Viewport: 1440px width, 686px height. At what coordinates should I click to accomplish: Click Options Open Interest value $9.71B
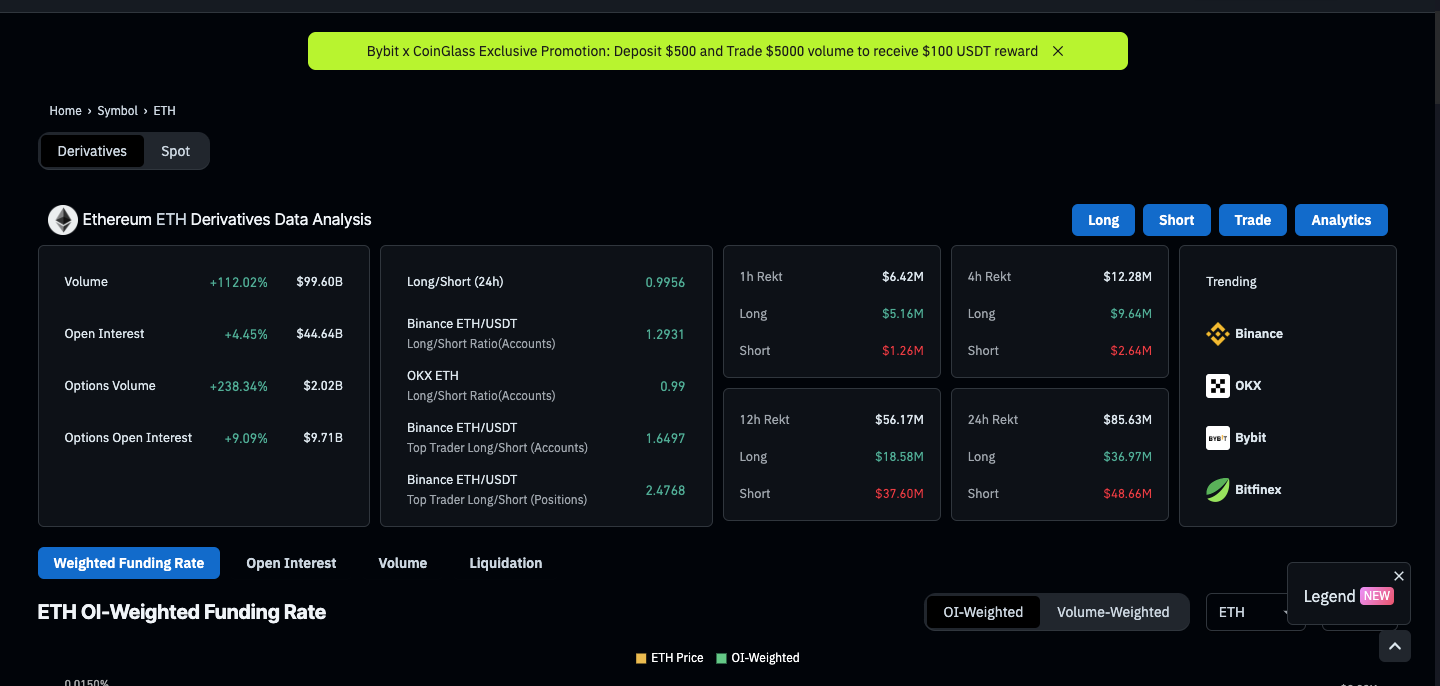[x=323, y=438]
